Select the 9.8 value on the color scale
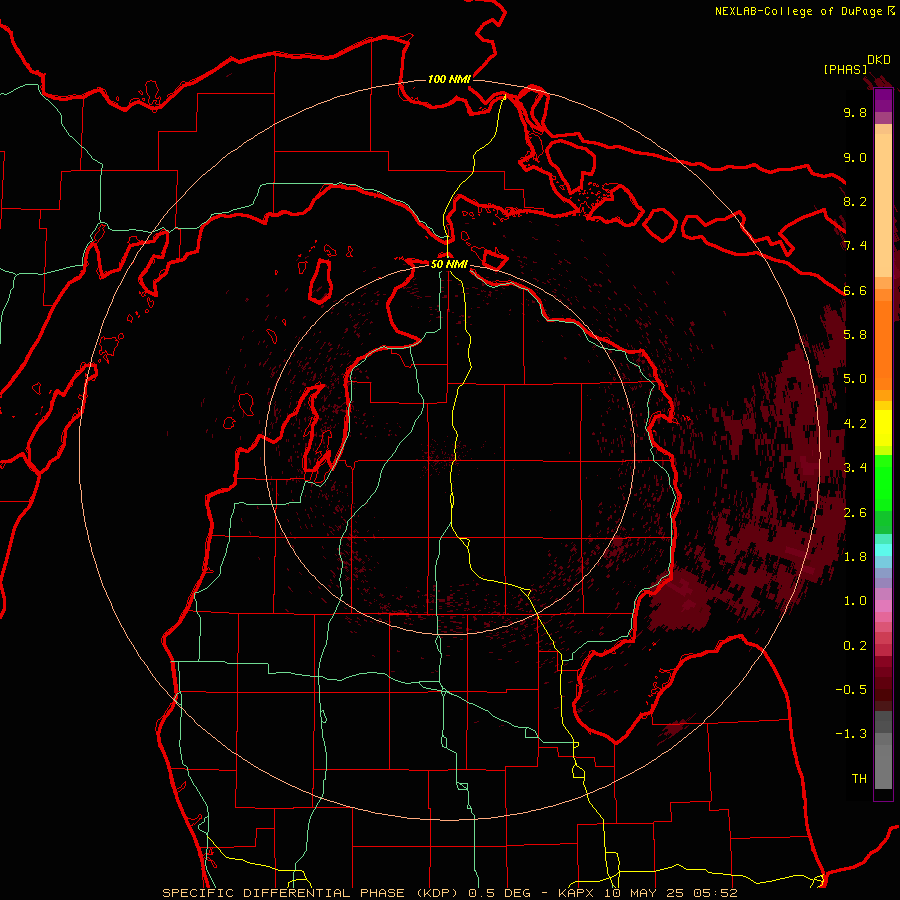The height and width of the screenshot is (900, 900). (x=855, y=112)
